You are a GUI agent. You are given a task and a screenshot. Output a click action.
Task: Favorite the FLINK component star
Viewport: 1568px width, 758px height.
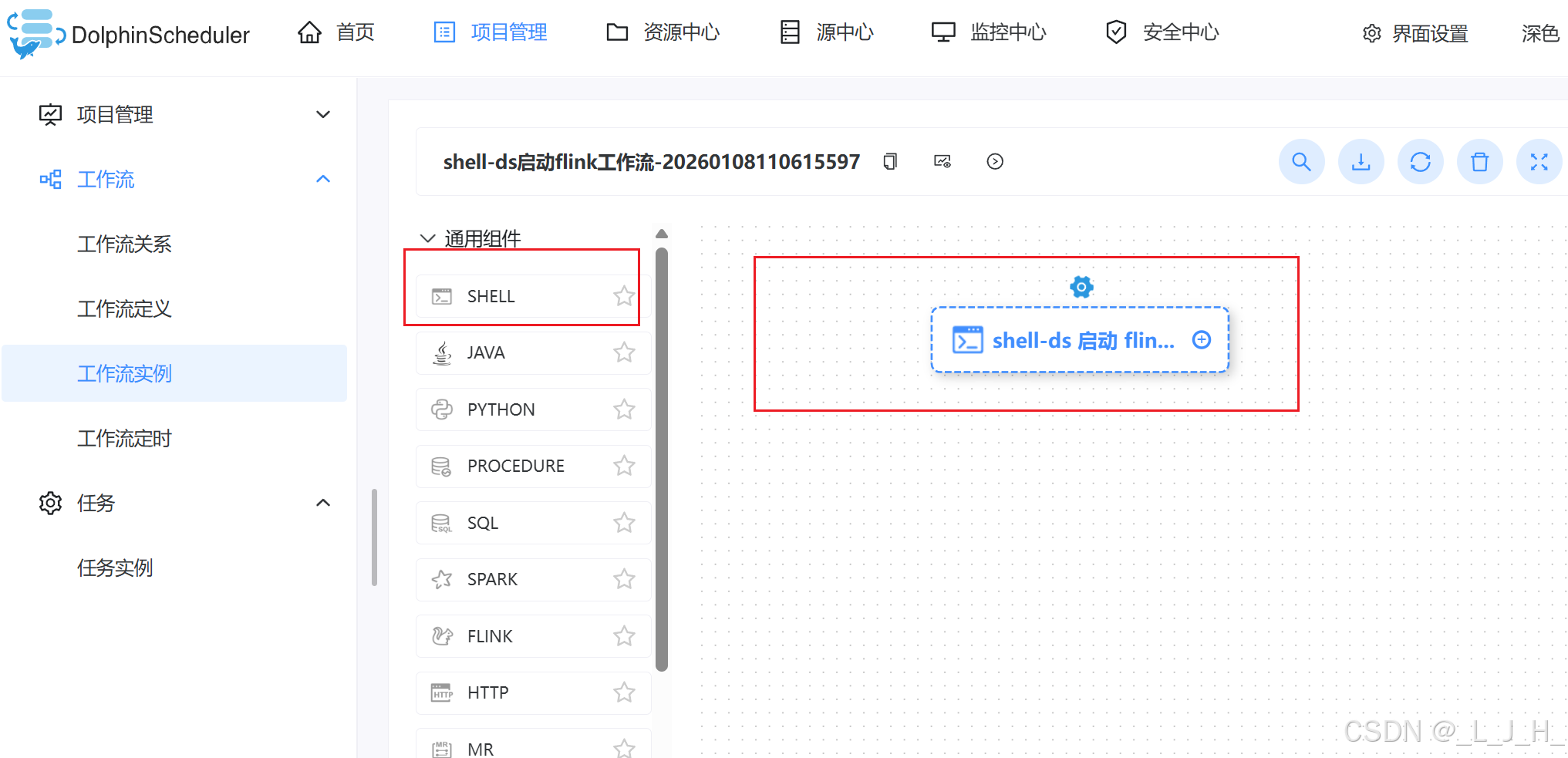pyautogui.click(x=624, y=636)
